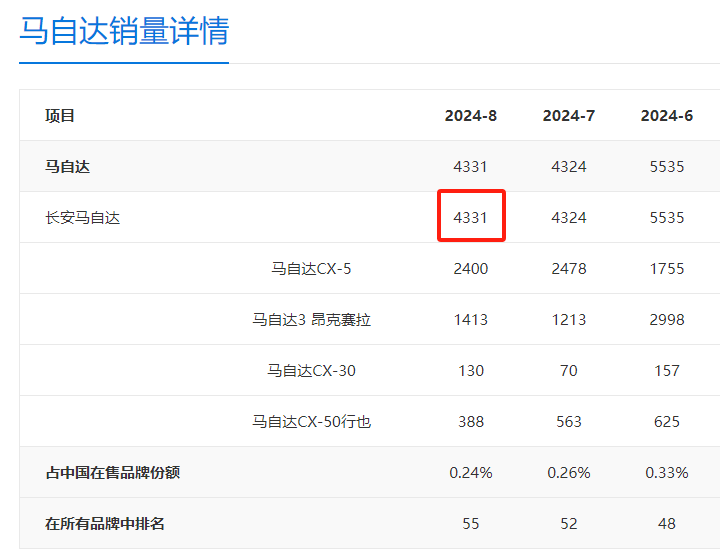This screenshot has width=720, height=557.
Task: Select market share value 0.26%
Action: 568,473
